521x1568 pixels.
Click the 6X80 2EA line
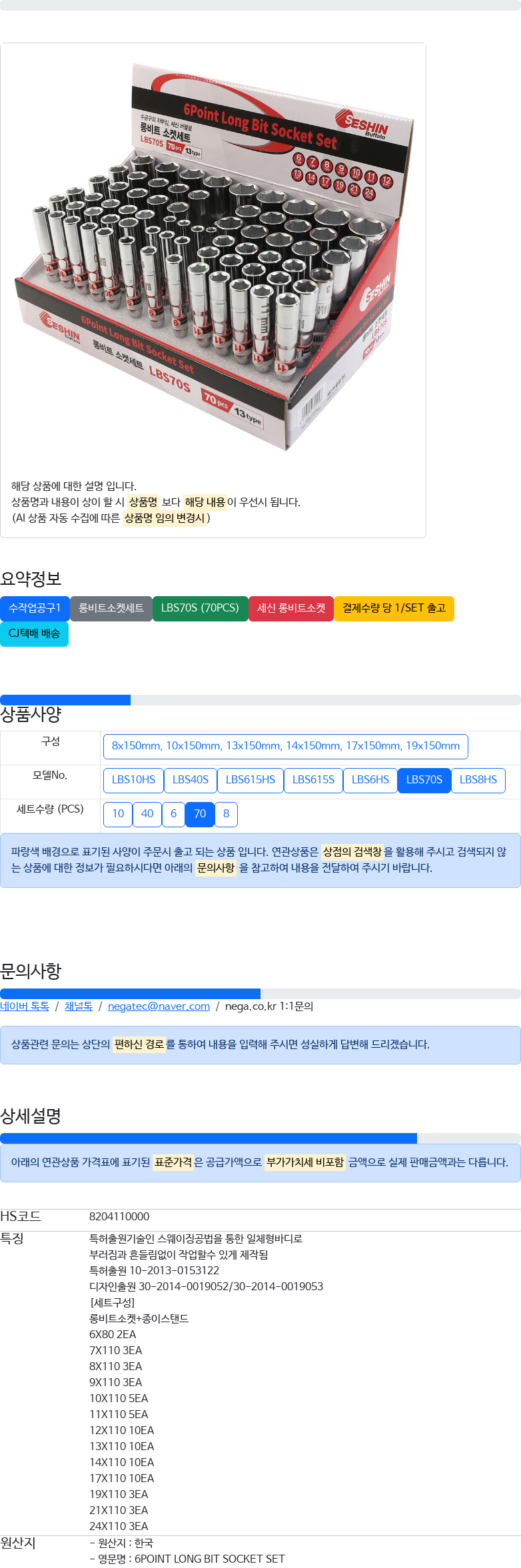coord(113,1335)
